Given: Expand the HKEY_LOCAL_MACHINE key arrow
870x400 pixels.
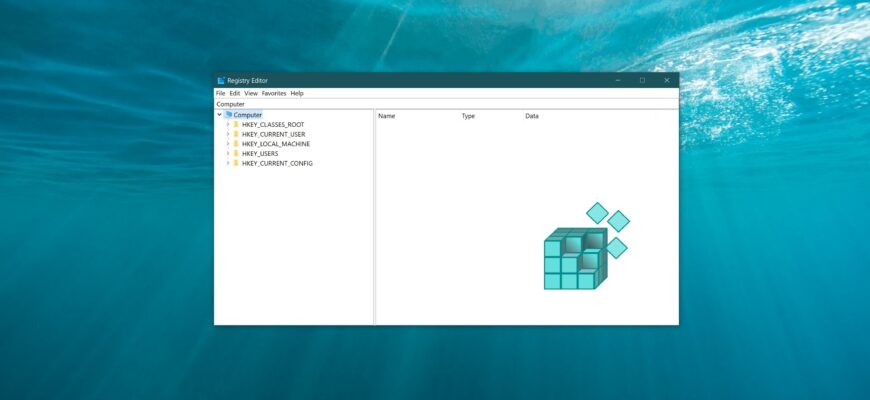Looking at the screenshot, I should pyautogui.click(x=227, y=144).
